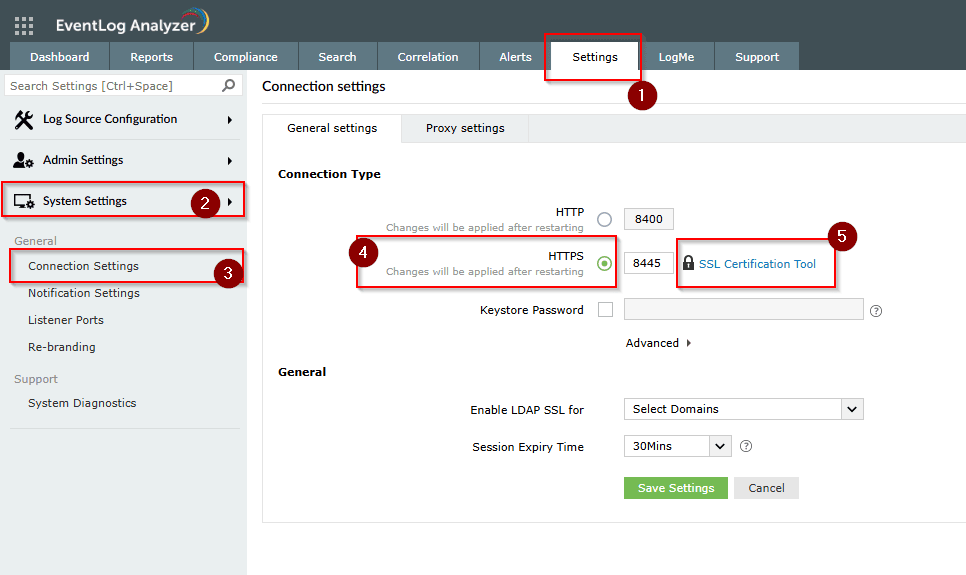Click the Admin Settings user-gear icon
The width and height of the screenshot is (966, 575).
coord(25,161)
